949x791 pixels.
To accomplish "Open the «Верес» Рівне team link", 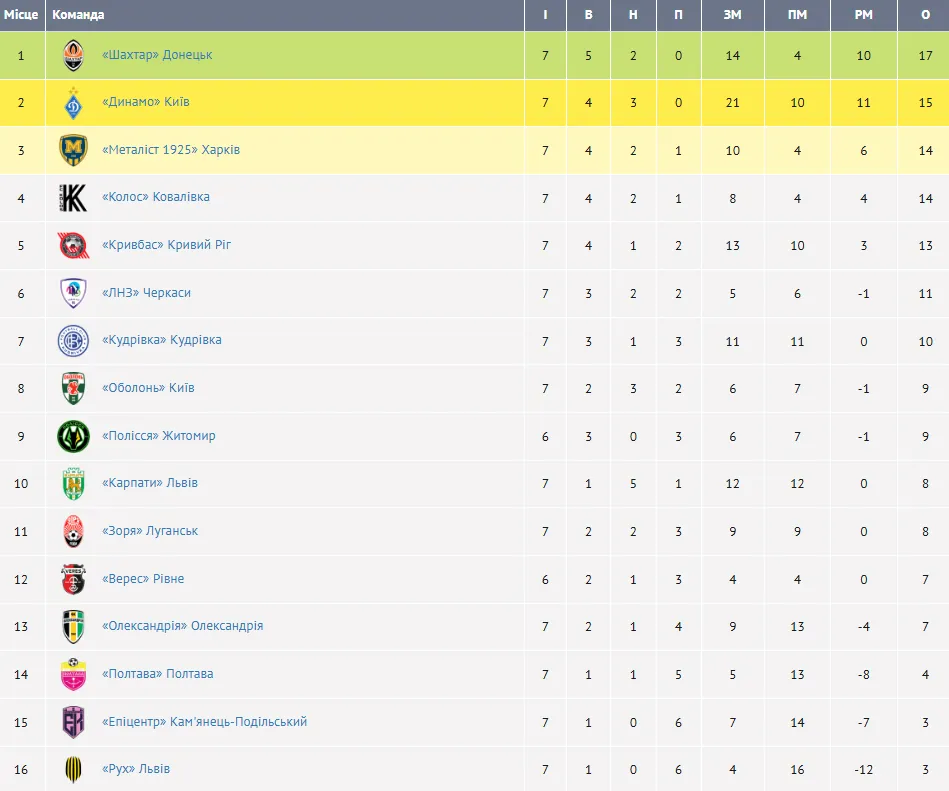I will pos(143,579).
